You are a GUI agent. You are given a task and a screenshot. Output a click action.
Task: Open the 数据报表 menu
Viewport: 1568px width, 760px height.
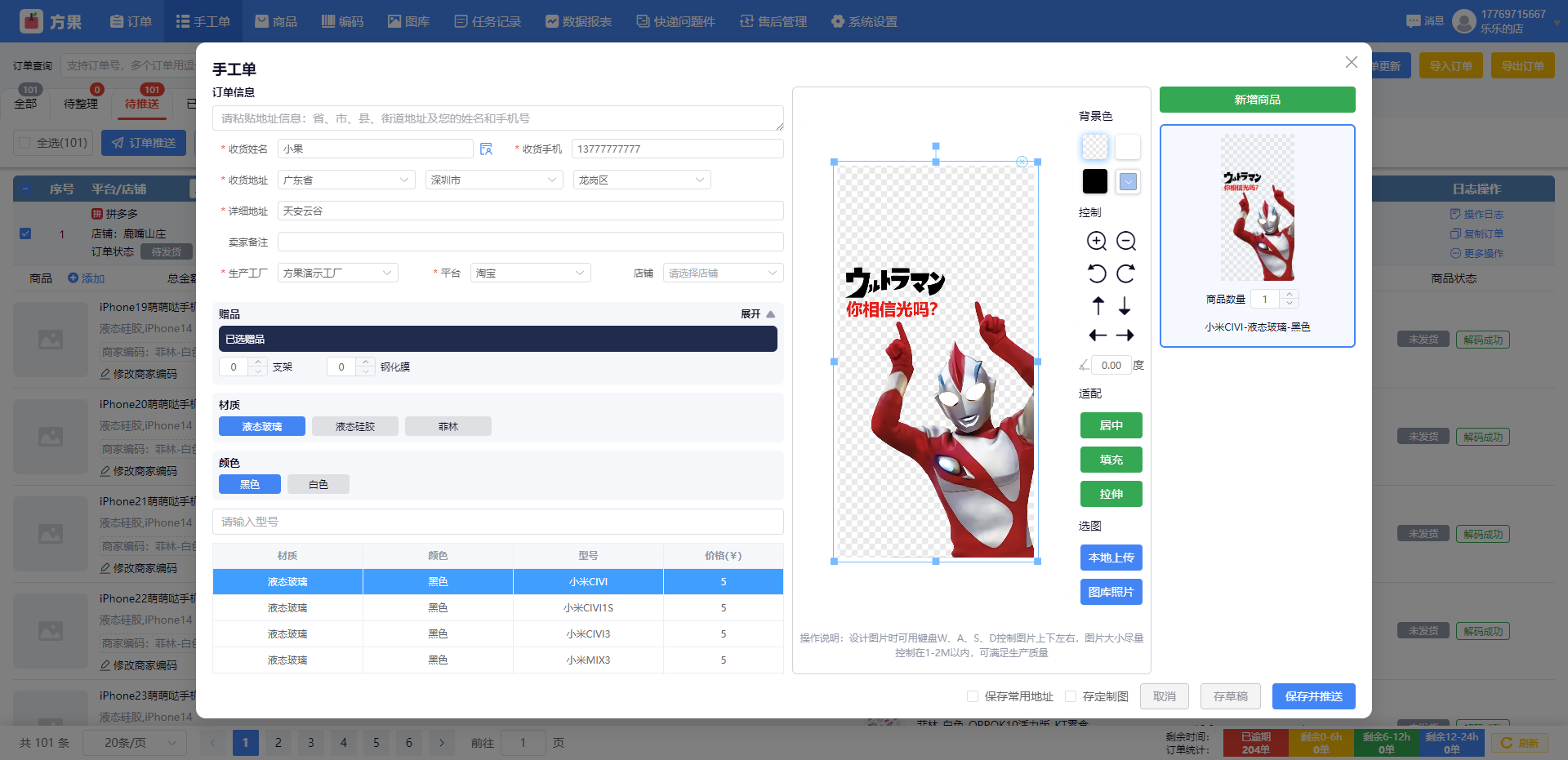point(578,21)
